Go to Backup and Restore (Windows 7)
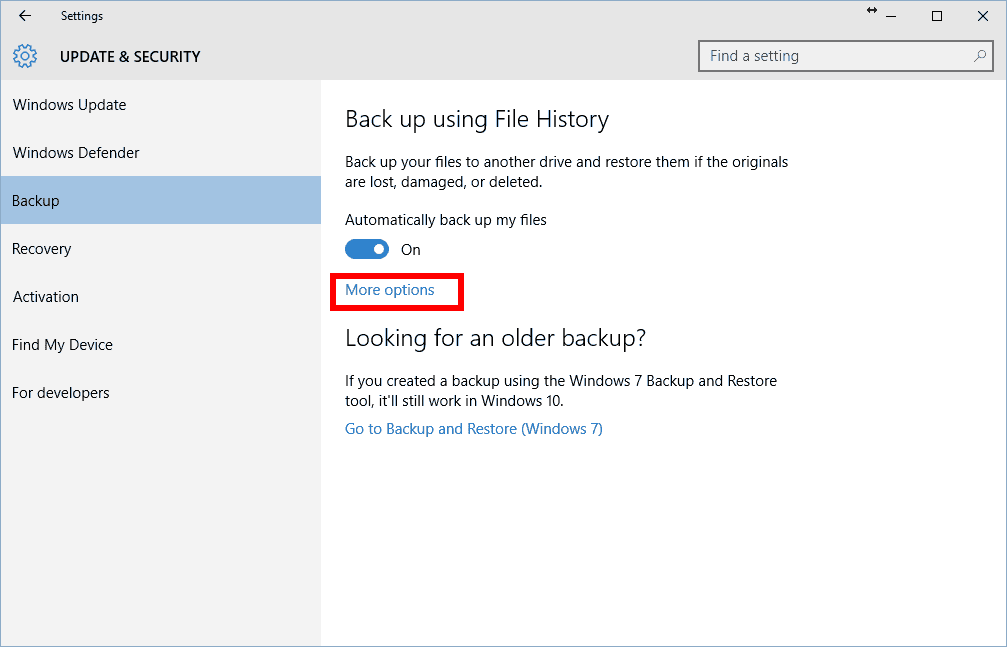 click(x=474, y=429)
